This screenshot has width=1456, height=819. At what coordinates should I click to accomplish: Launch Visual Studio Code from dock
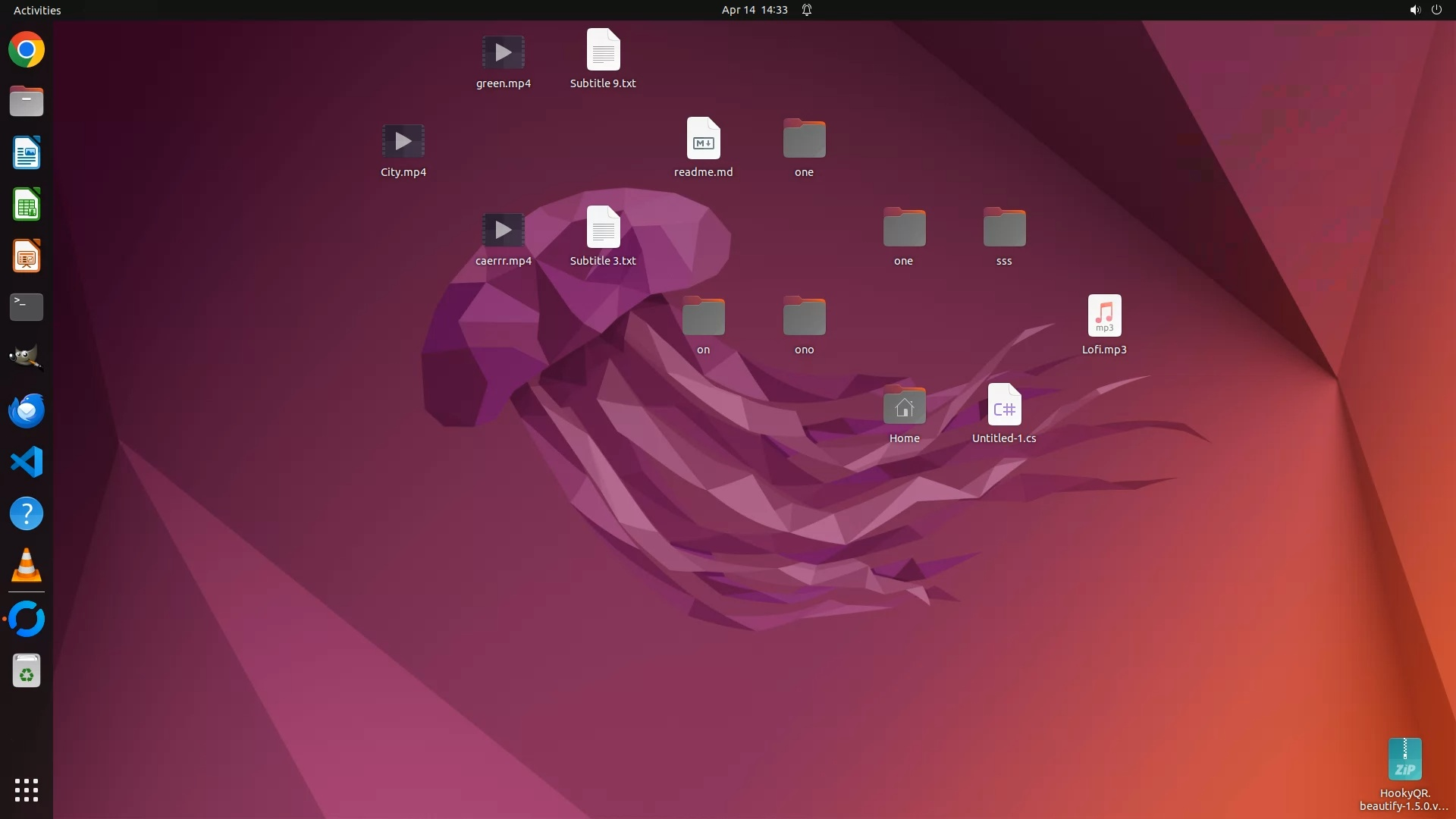tap(27, 462)
